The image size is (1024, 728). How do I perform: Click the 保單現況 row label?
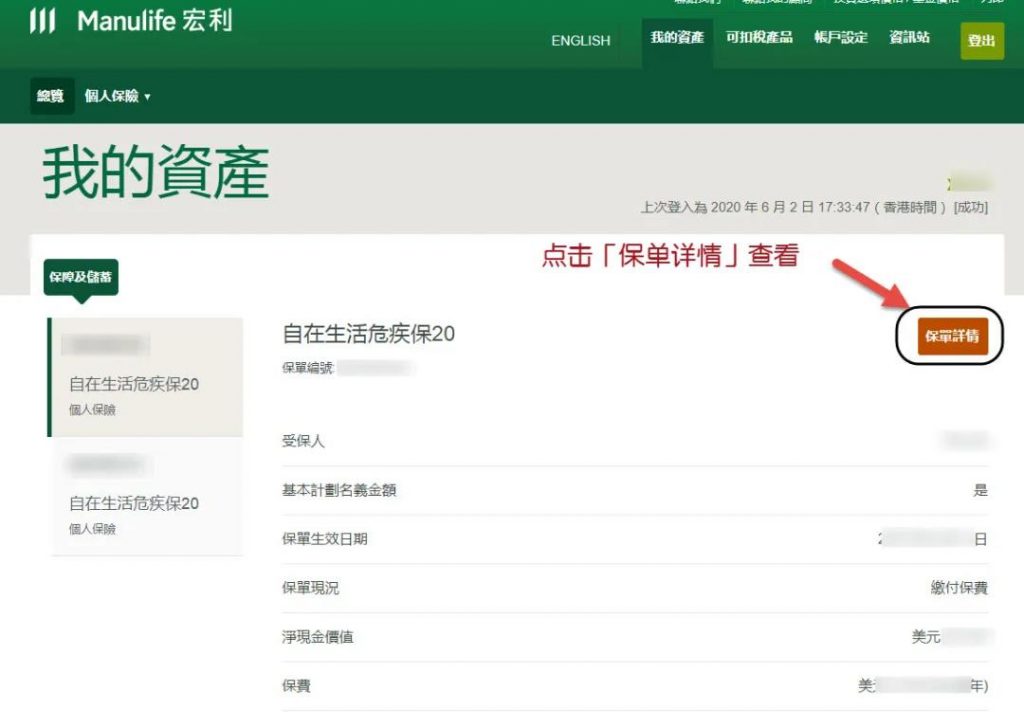click(x=310, y=588)
